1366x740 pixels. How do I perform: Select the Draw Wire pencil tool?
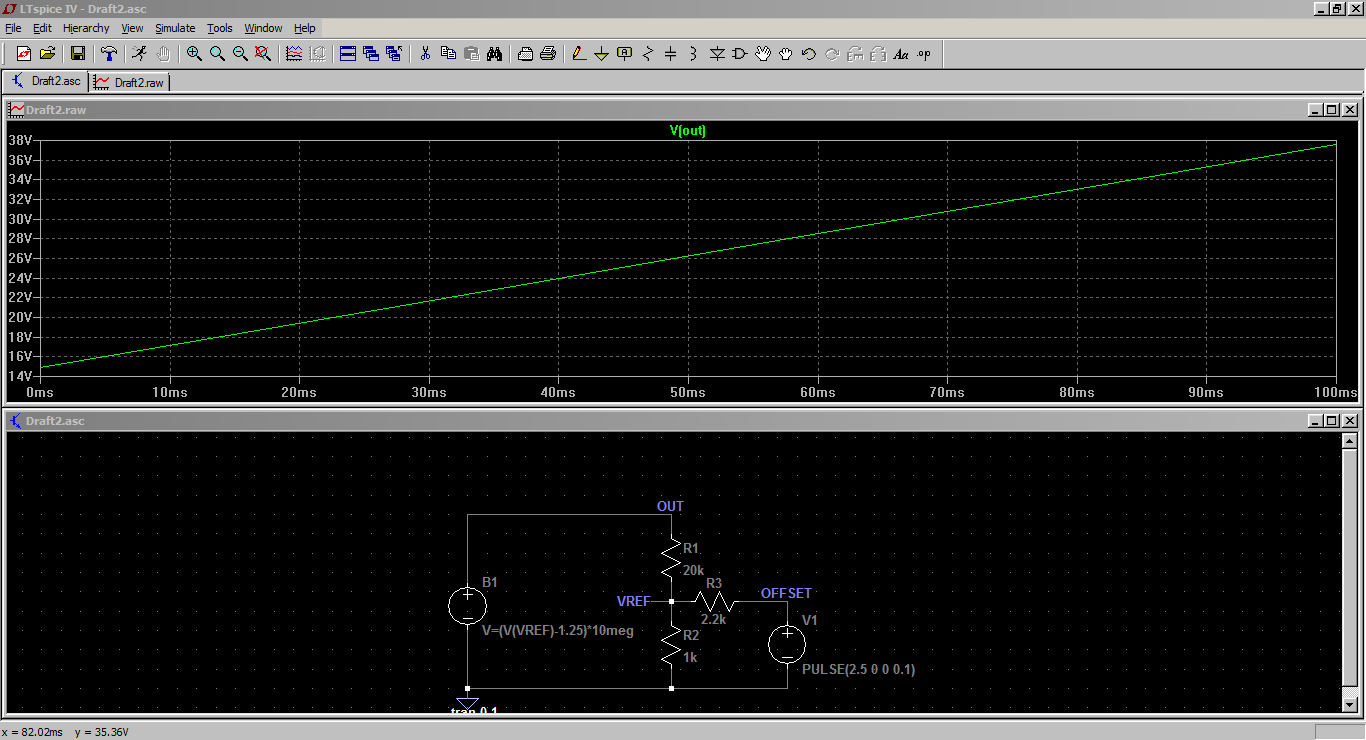(x=578, y=54)
